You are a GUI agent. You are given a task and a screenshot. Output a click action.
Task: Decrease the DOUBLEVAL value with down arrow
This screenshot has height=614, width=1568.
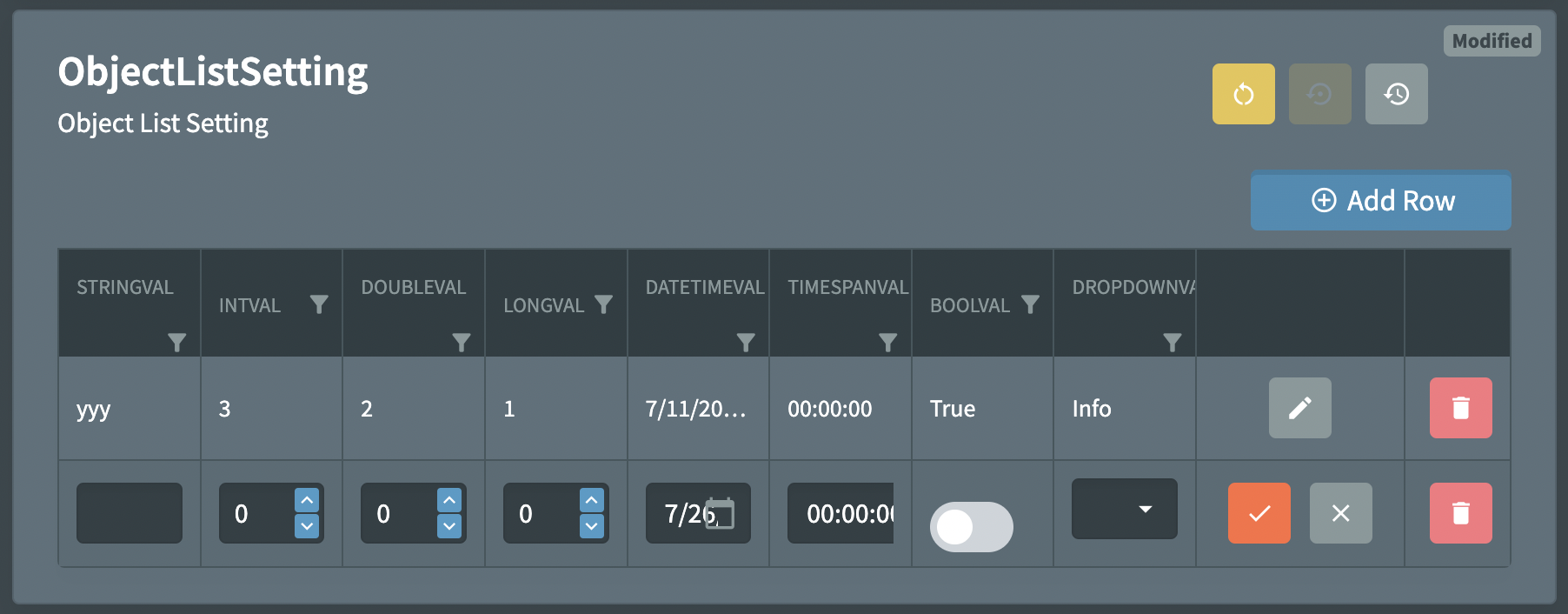pyautogui.click(x=449, y=526)
